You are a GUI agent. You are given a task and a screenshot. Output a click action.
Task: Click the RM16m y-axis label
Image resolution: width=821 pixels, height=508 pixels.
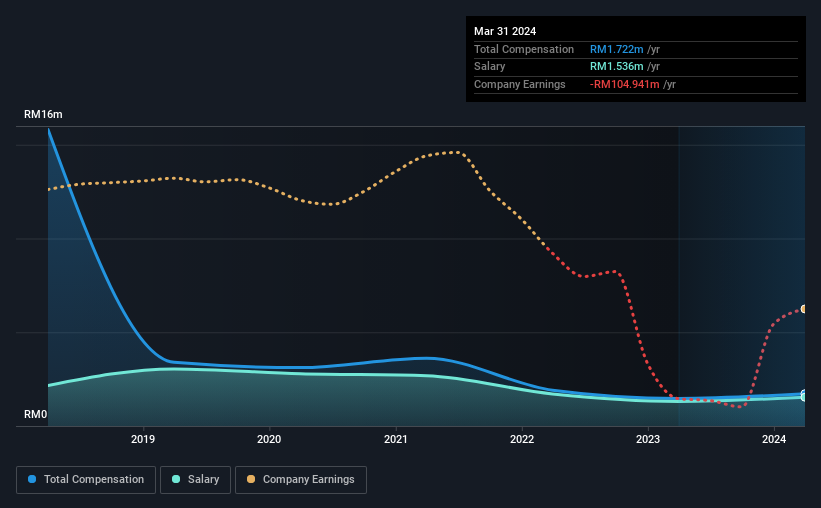coord(43,114)
